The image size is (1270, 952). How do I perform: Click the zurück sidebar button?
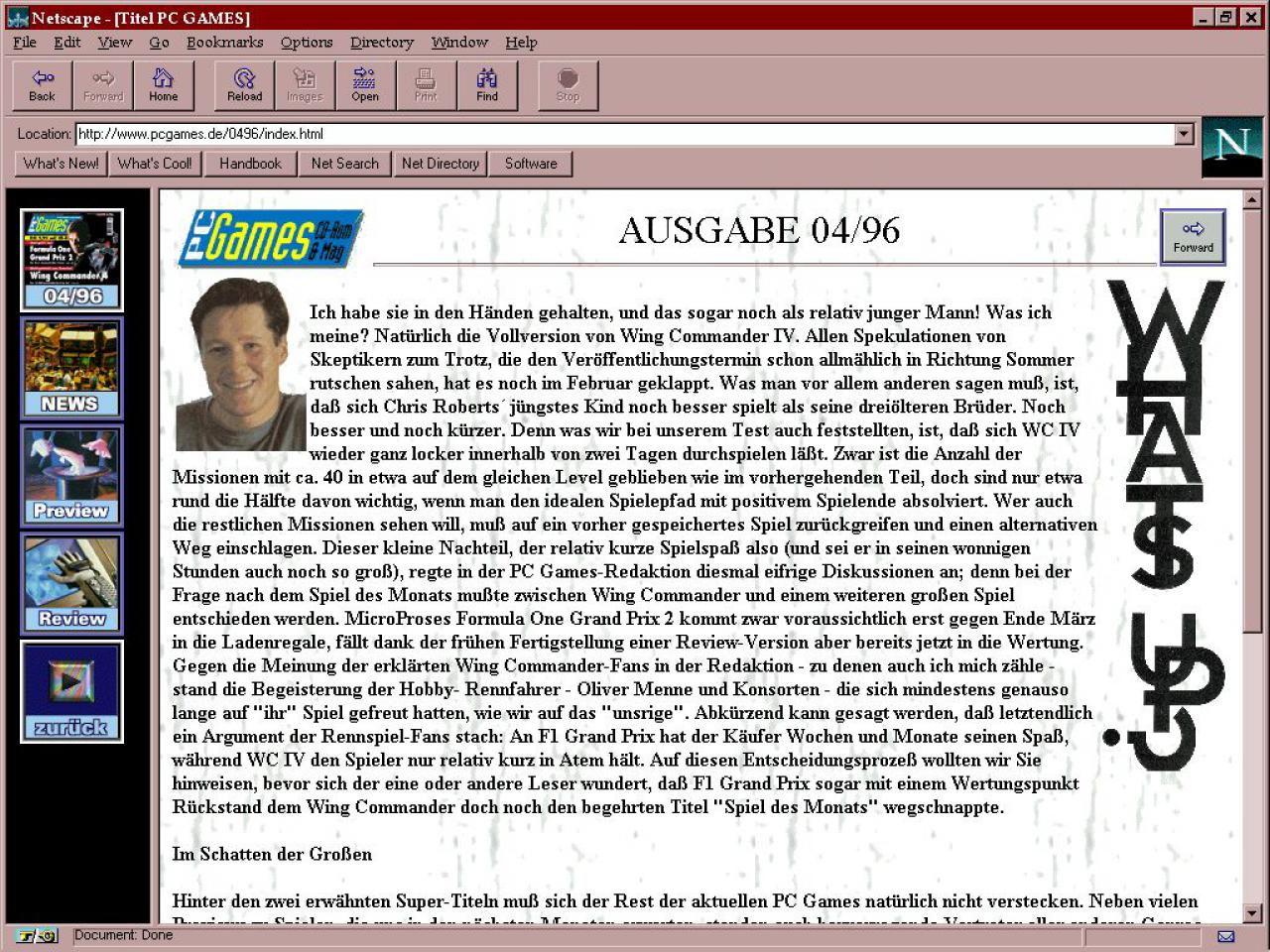[x=72, y=691]
